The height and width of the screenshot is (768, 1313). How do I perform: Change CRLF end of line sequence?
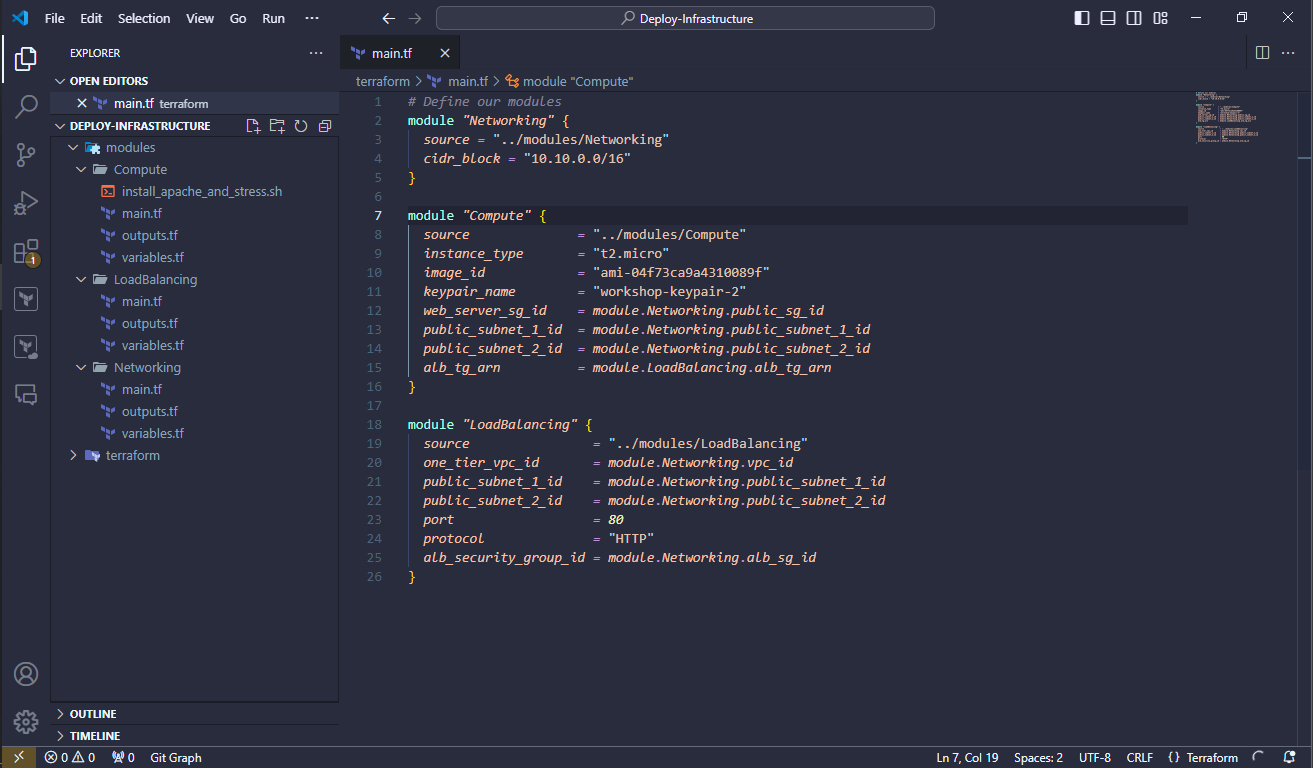(1139, 757)
